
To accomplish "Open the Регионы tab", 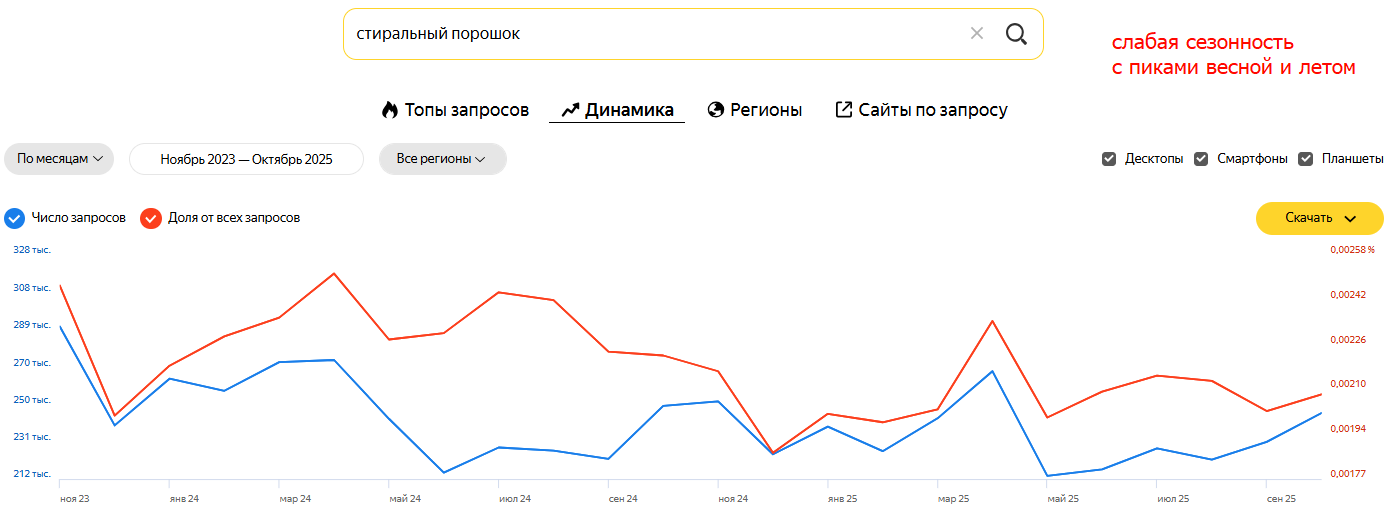I will (x=766, y=110).
